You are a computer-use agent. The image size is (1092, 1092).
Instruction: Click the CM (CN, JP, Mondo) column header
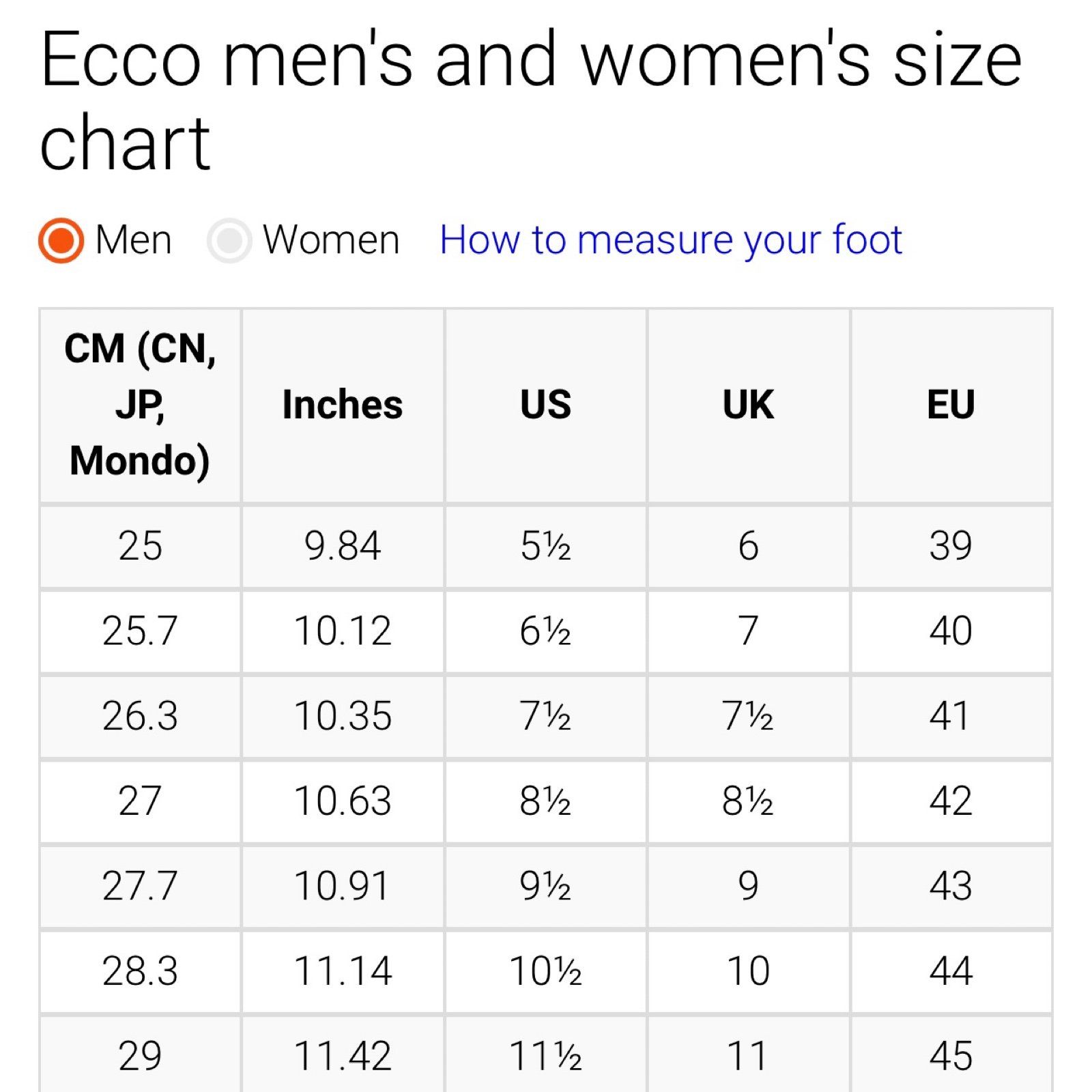[140, 405]
